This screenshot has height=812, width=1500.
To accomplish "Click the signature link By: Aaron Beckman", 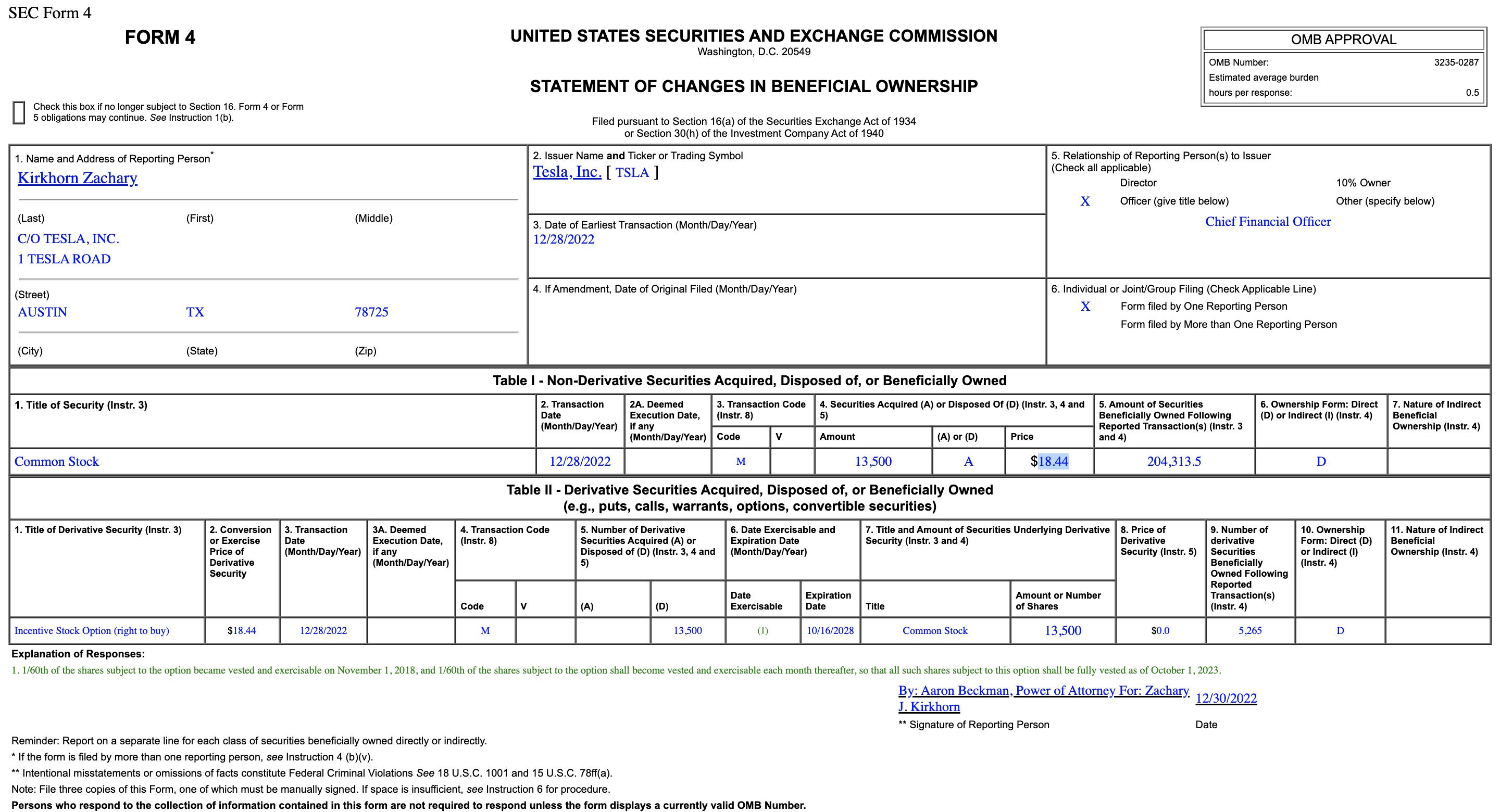I will pos(1043,699).
